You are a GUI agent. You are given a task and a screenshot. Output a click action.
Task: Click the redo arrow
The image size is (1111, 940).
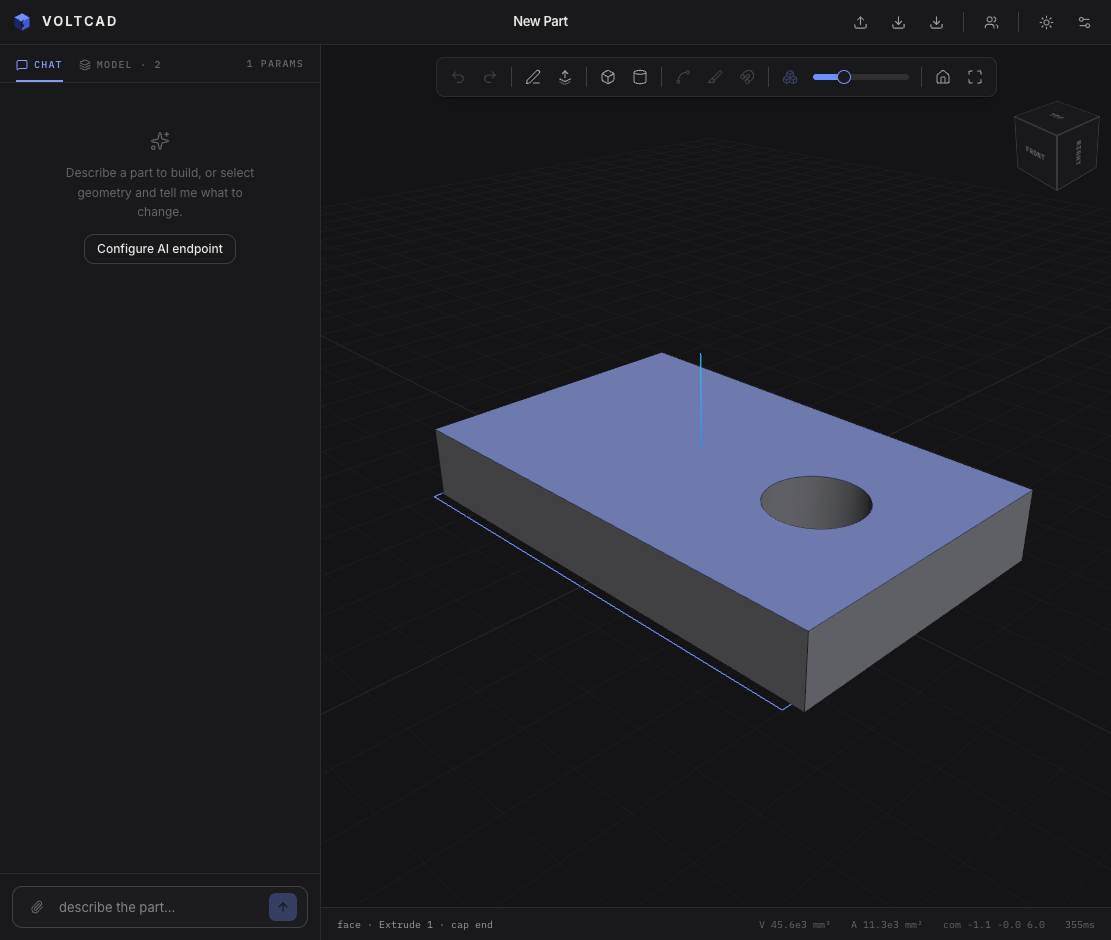(x=490, y=77)
